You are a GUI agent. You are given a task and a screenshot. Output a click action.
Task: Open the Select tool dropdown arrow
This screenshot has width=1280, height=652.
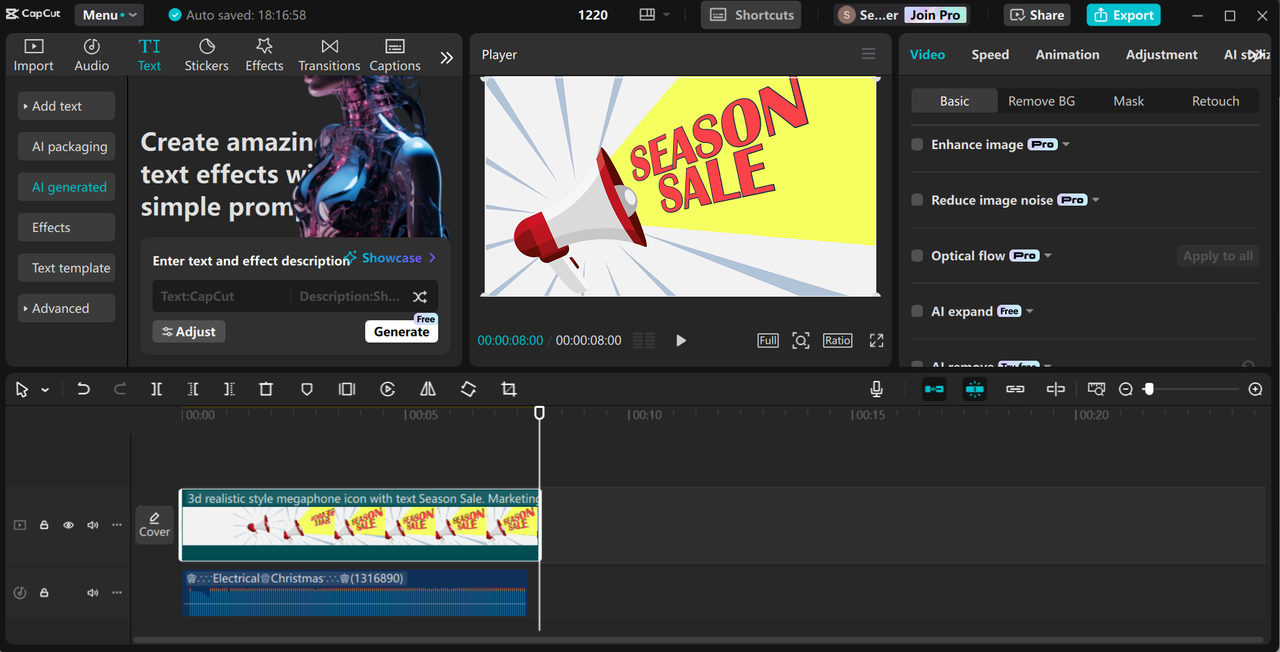tap(45, 390)
